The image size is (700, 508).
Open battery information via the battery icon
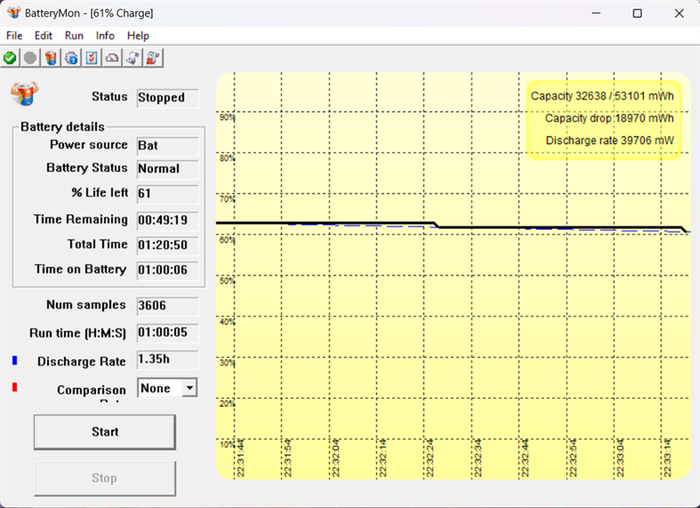[x=50, y=58]
